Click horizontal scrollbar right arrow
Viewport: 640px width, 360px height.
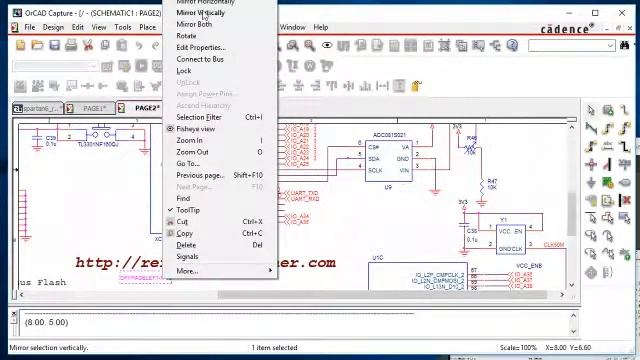coord(562,295)
